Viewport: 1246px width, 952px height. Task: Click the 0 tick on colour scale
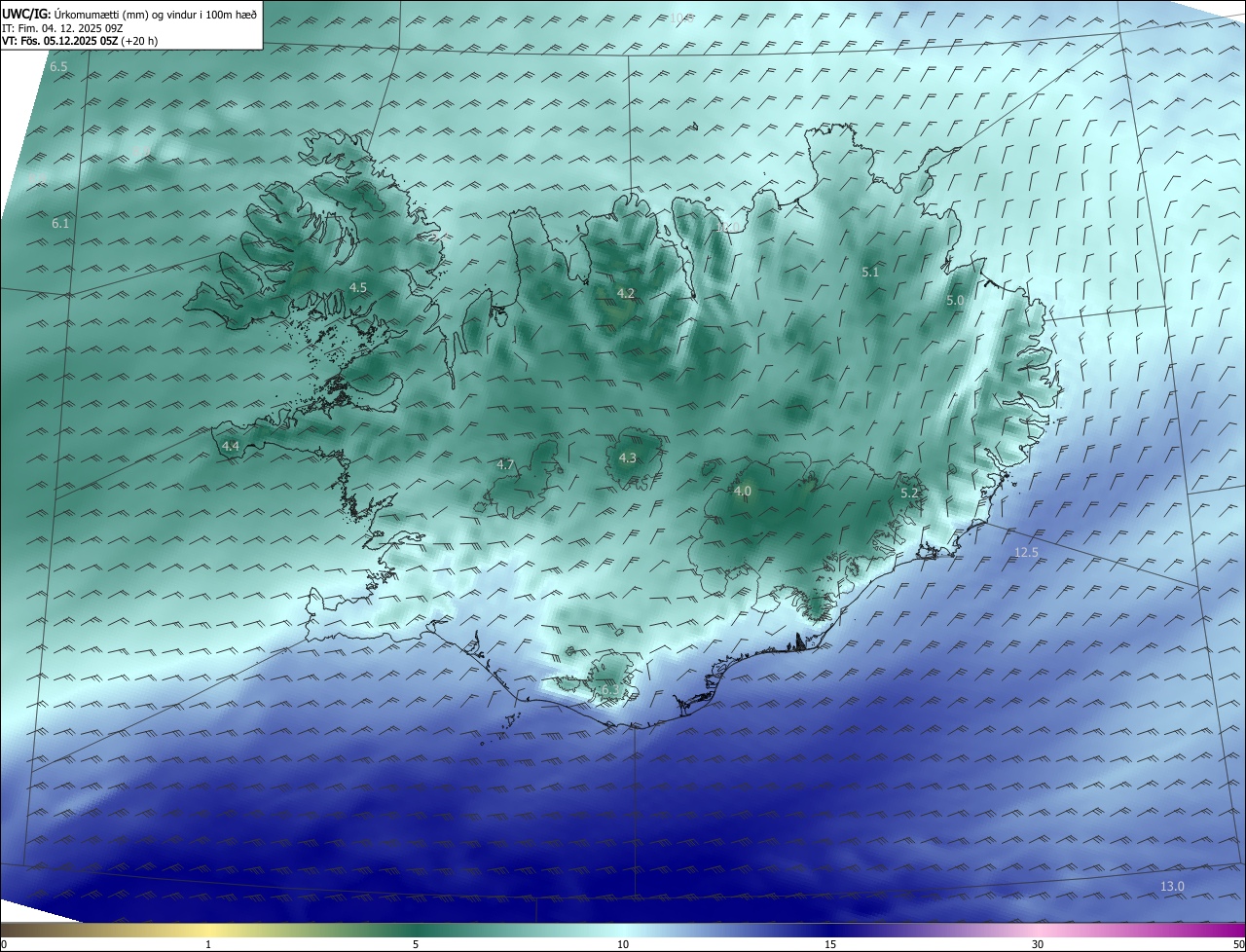point(4,944)
